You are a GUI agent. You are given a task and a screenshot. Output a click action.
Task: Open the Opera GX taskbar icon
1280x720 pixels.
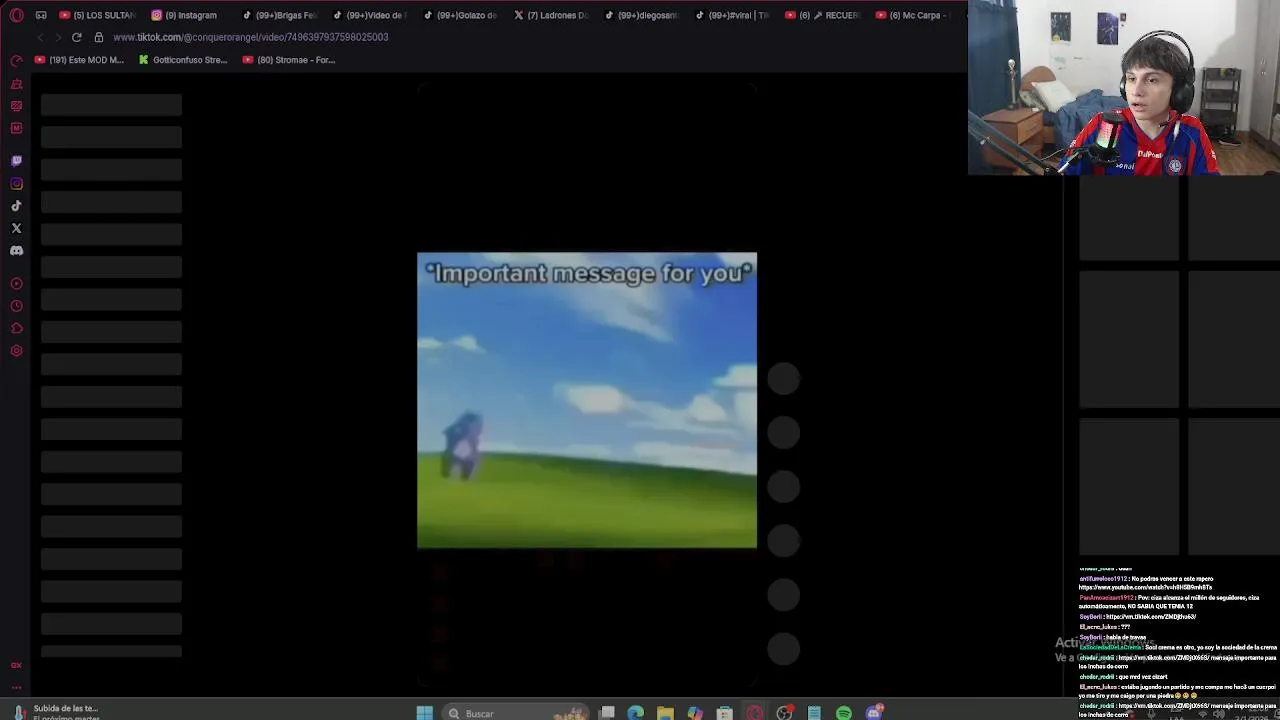coord(755,713)
